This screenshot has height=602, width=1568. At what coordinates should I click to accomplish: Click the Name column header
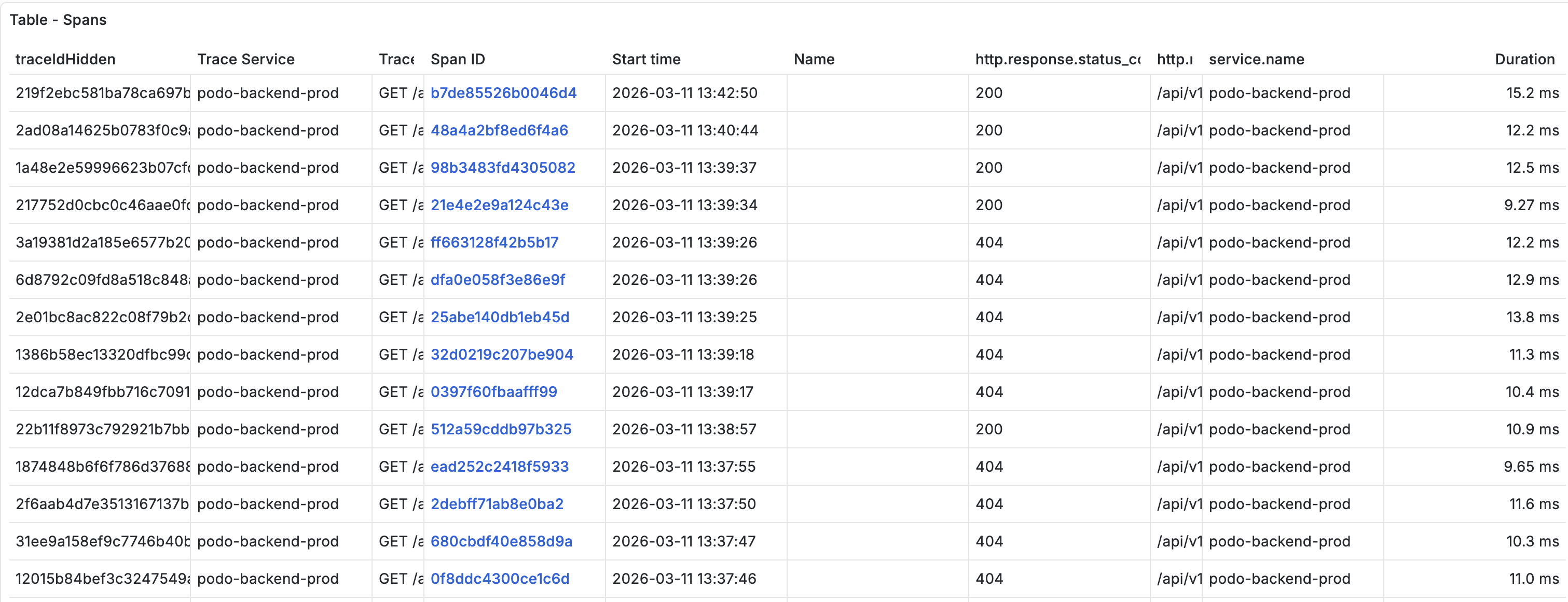click(x=815, y=59)
